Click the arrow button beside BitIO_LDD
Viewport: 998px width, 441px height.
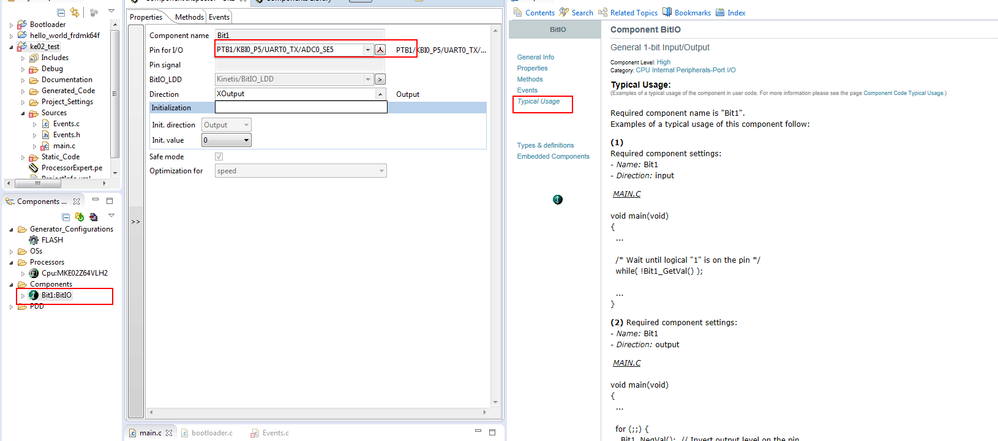click(380, 80)
